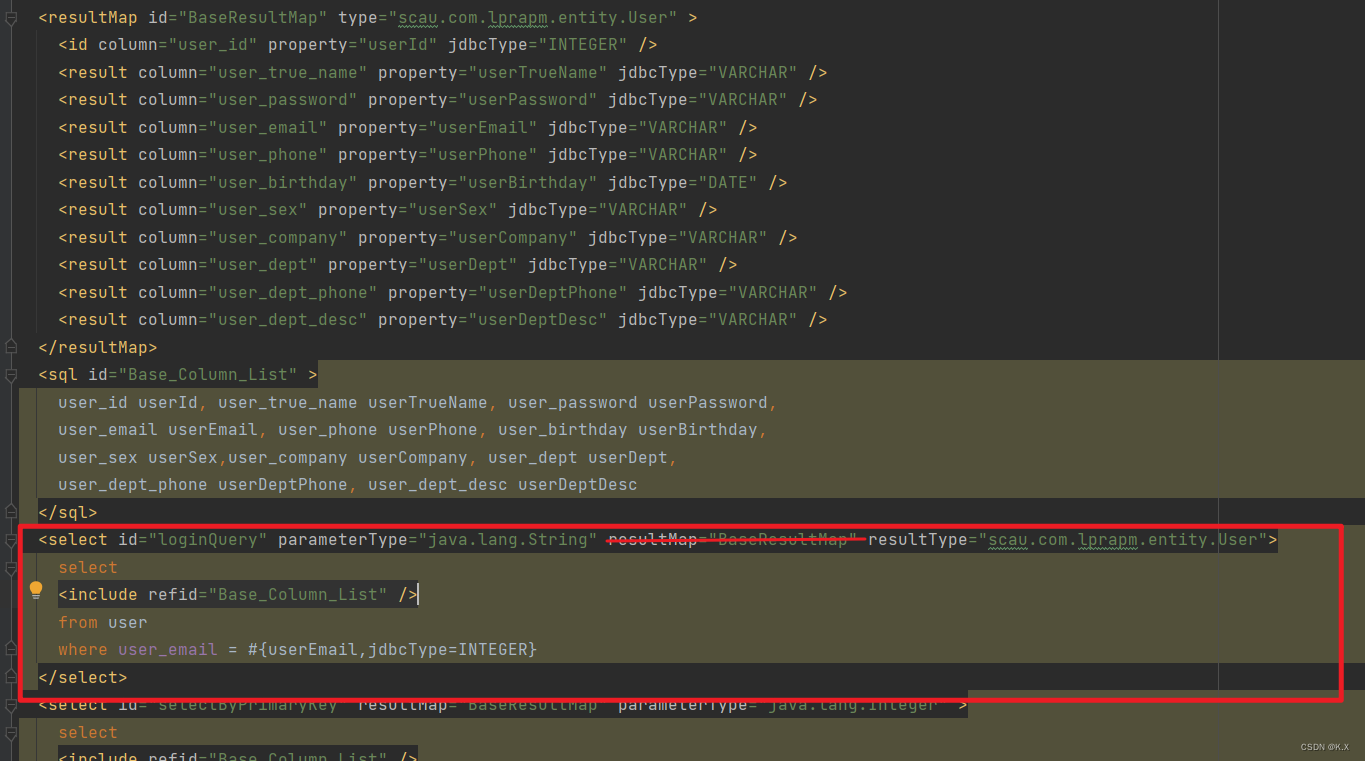The image size is (1365, 761).
Task: Click the closing </sql> tag
Action: (68, 512)
